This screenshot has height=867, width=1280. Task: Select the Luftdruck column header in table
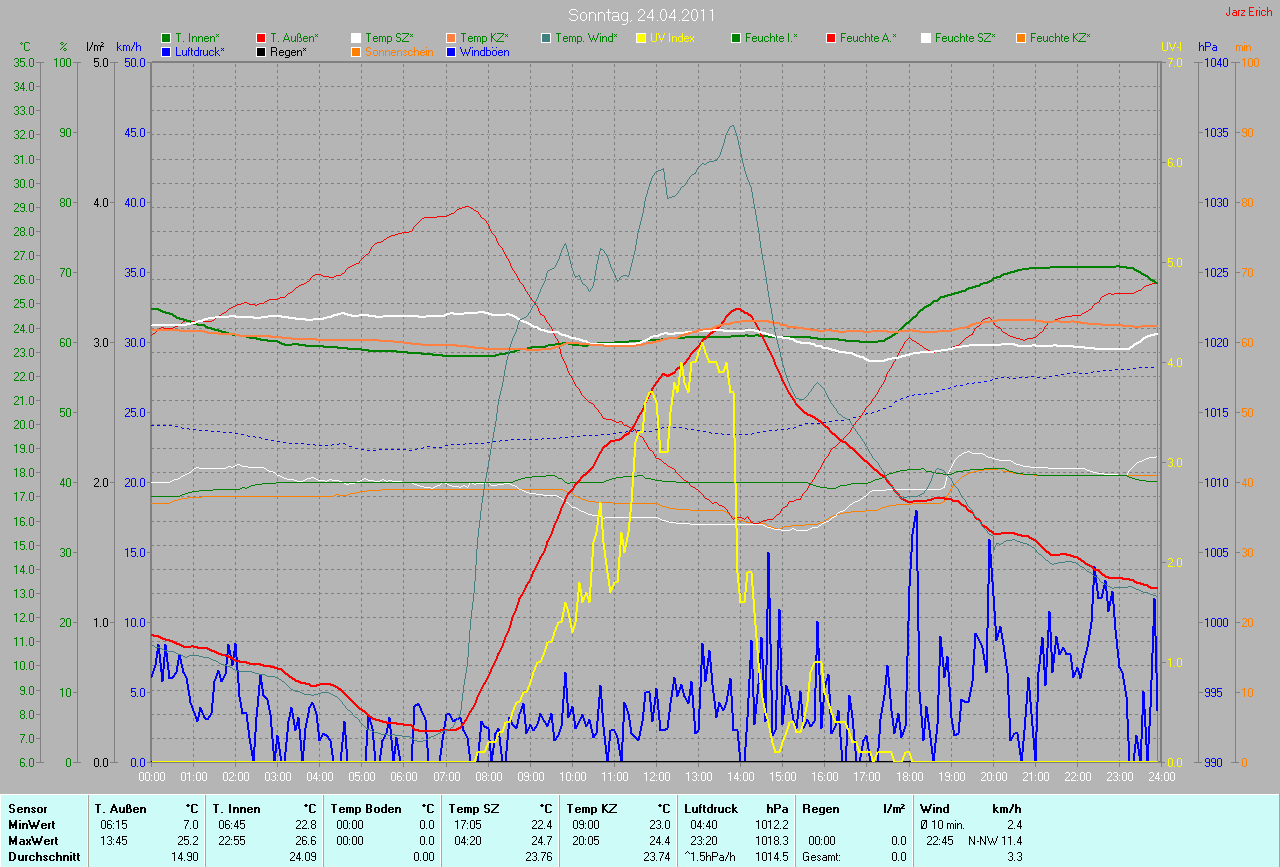coord(711,808)
